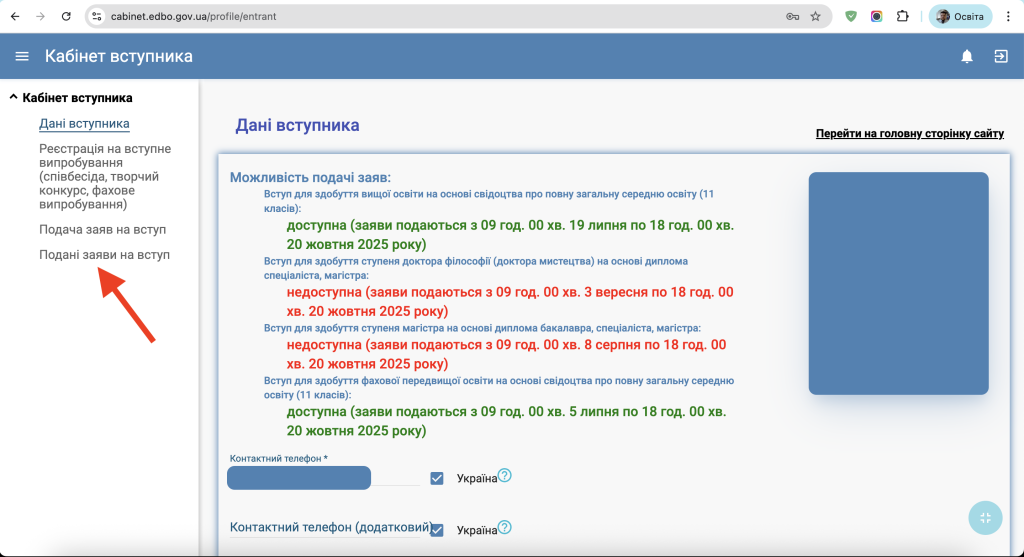
Task: Open the Освіта browser profile
Action: pos(960,16)
